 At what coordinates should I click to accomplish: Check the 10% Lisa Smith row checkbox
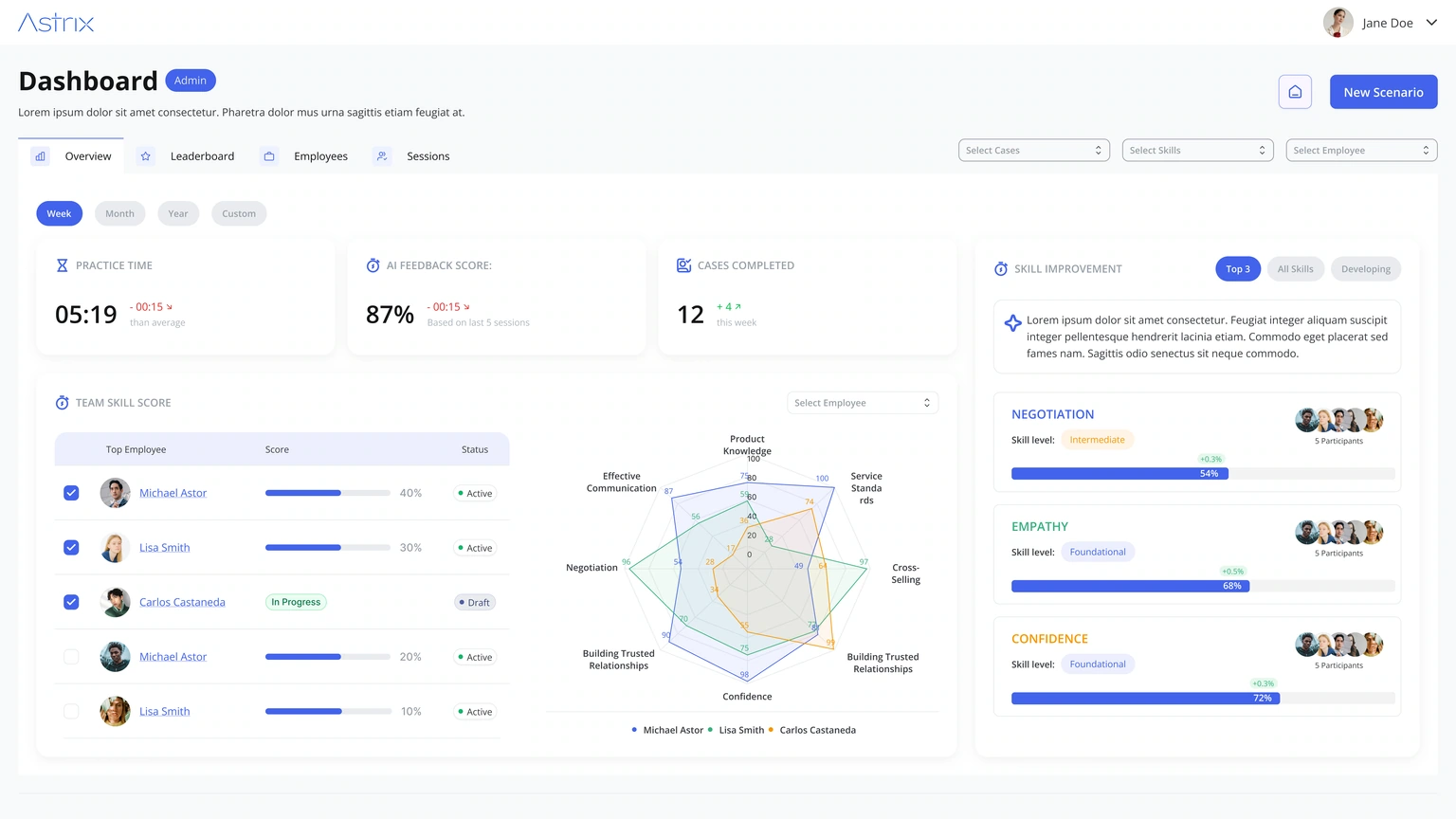[71, 711]
